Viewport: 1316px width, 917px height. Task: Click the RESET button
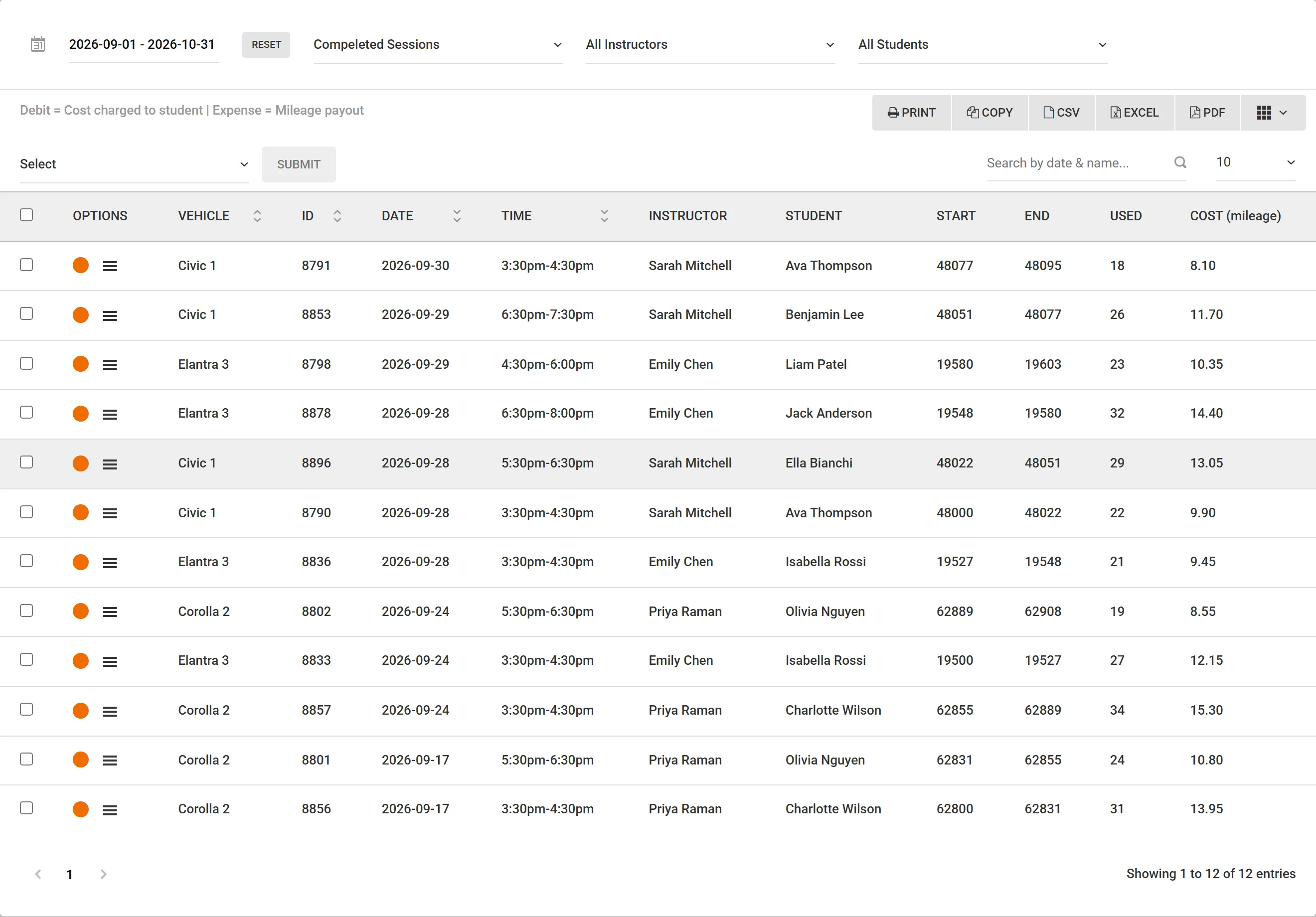click(266, 45)
